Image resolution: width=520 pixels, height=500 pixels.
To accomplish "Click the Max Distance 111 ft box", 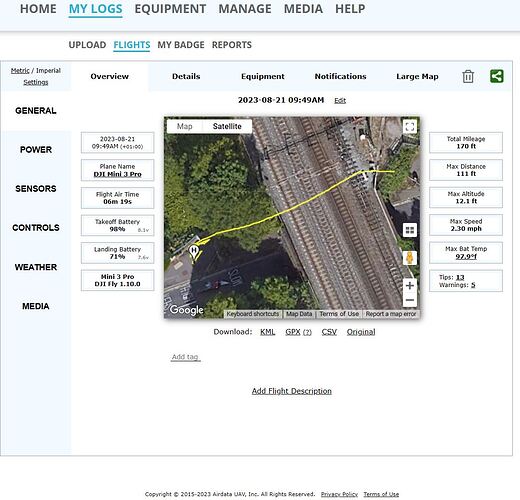I will click(x=466, y=170).
